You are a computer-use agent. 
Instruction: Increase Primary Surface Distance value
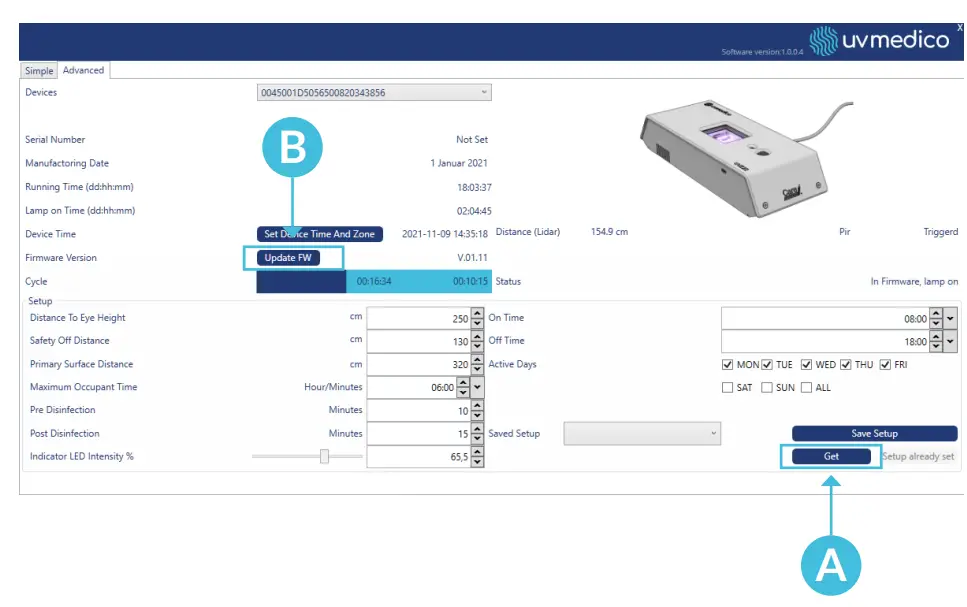point(477,359)
